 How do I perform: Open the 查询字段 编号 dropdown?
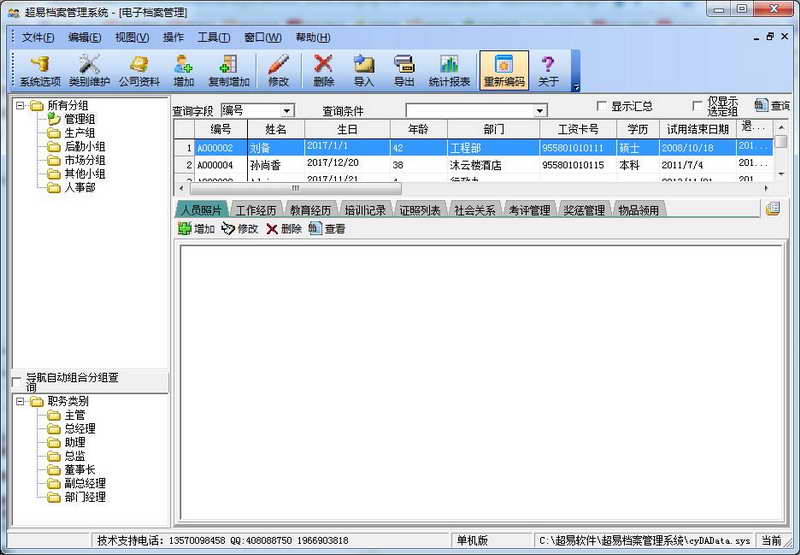click(287, 110)
